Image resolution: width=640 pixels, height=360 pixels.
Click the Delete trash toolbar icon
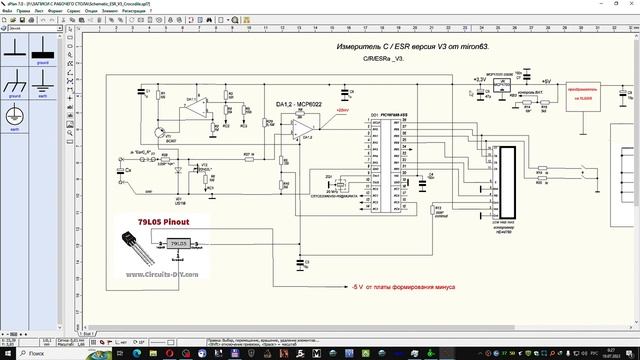click(99, 20)
